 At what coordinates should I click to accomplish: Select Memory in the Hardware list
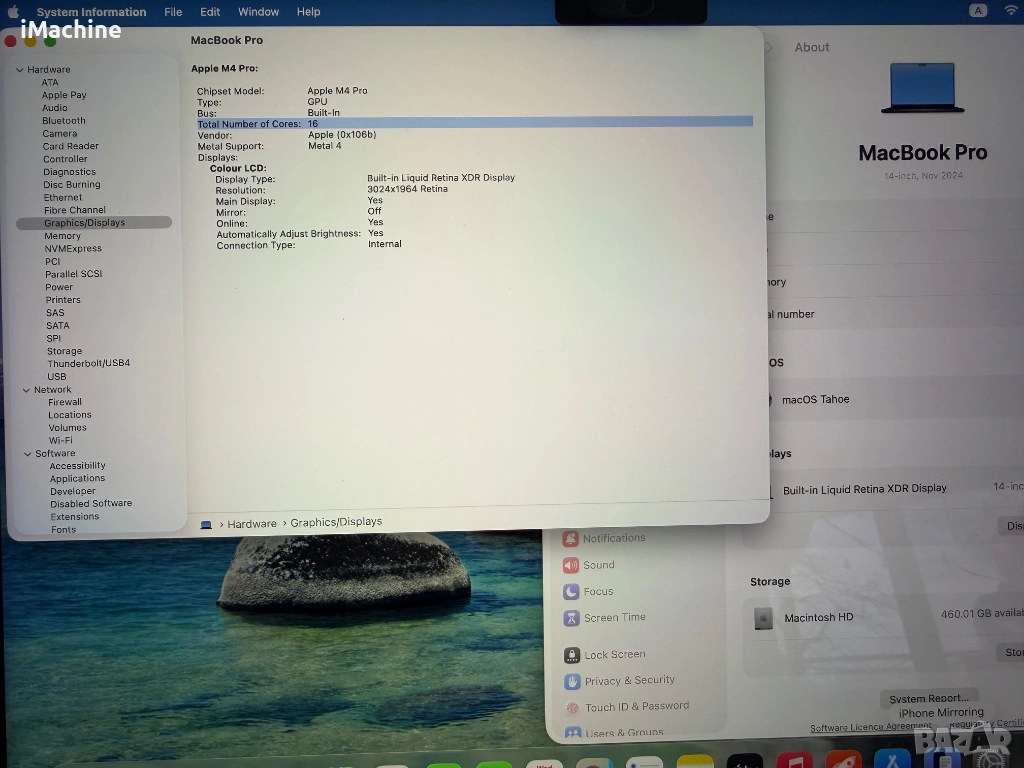62,236
